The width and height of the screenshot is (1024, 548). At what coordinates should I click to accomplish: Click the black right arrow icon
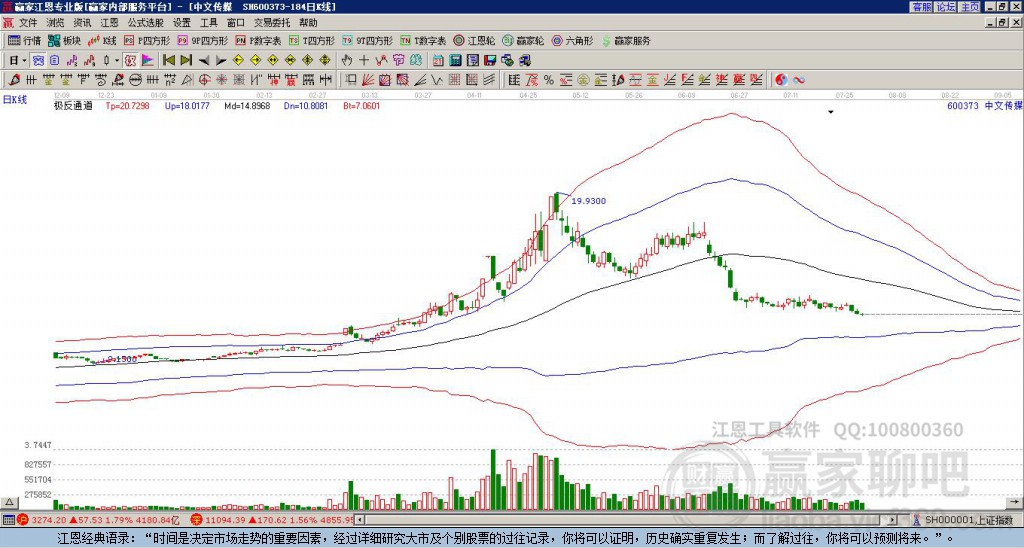[x=221, y=61]
